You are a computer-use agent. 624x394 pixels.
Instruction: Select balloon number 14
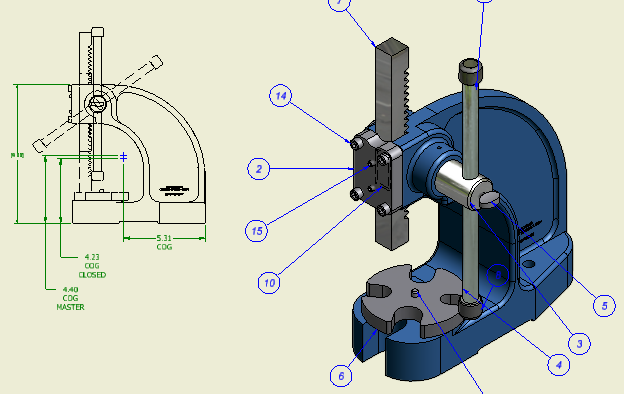coord(281,96)
